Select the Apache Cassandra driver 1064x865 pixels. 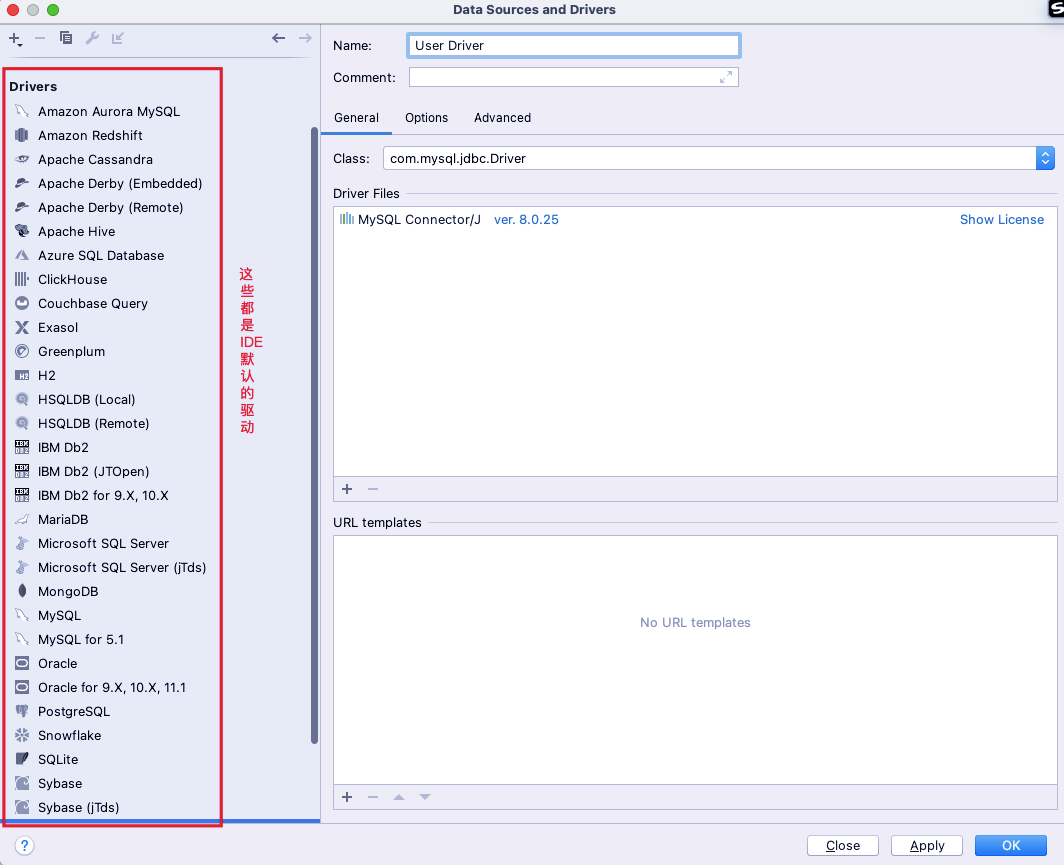95,159
